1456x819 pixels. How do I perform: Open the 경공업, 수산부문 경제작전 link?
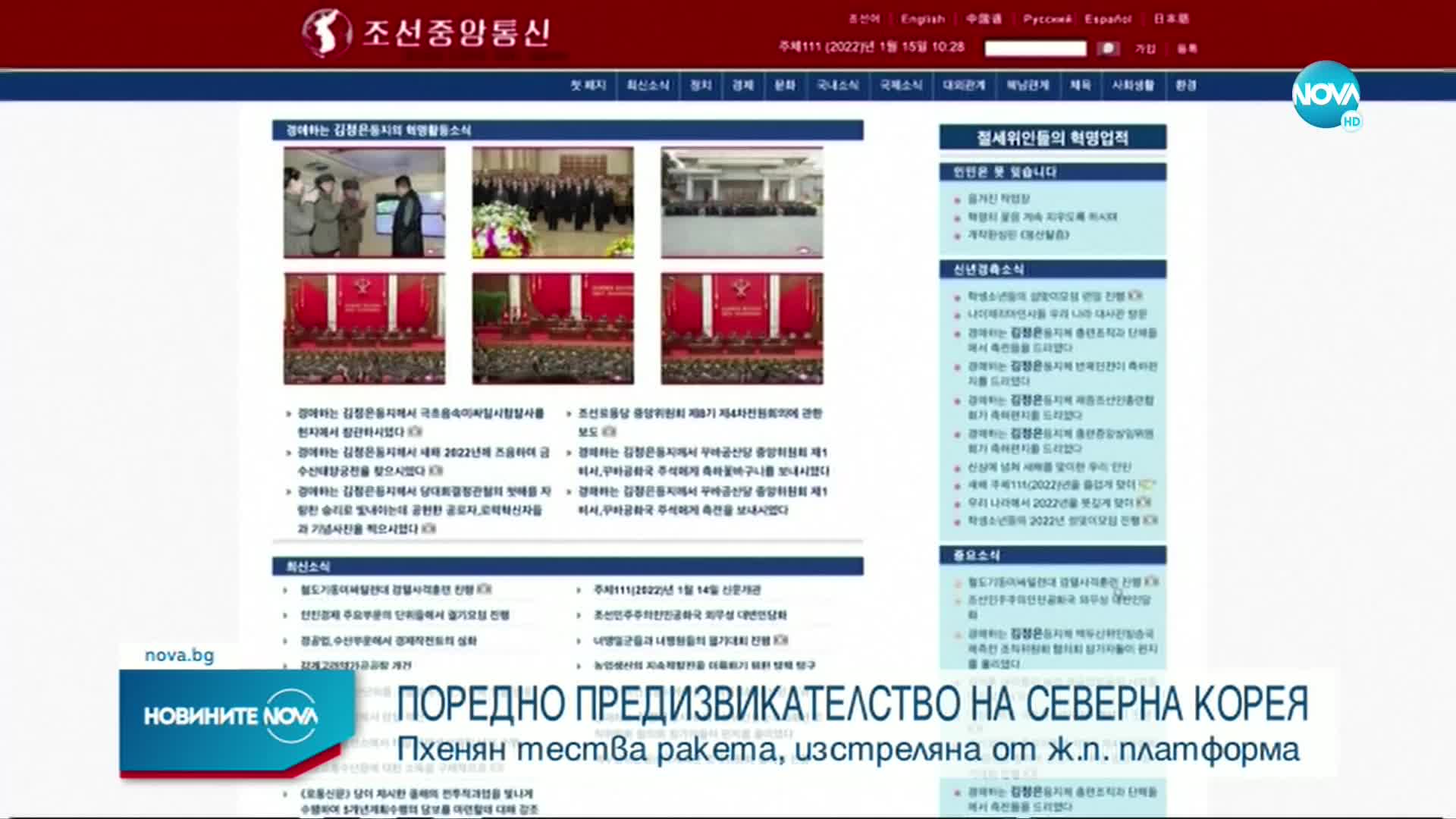click(389, 641)
